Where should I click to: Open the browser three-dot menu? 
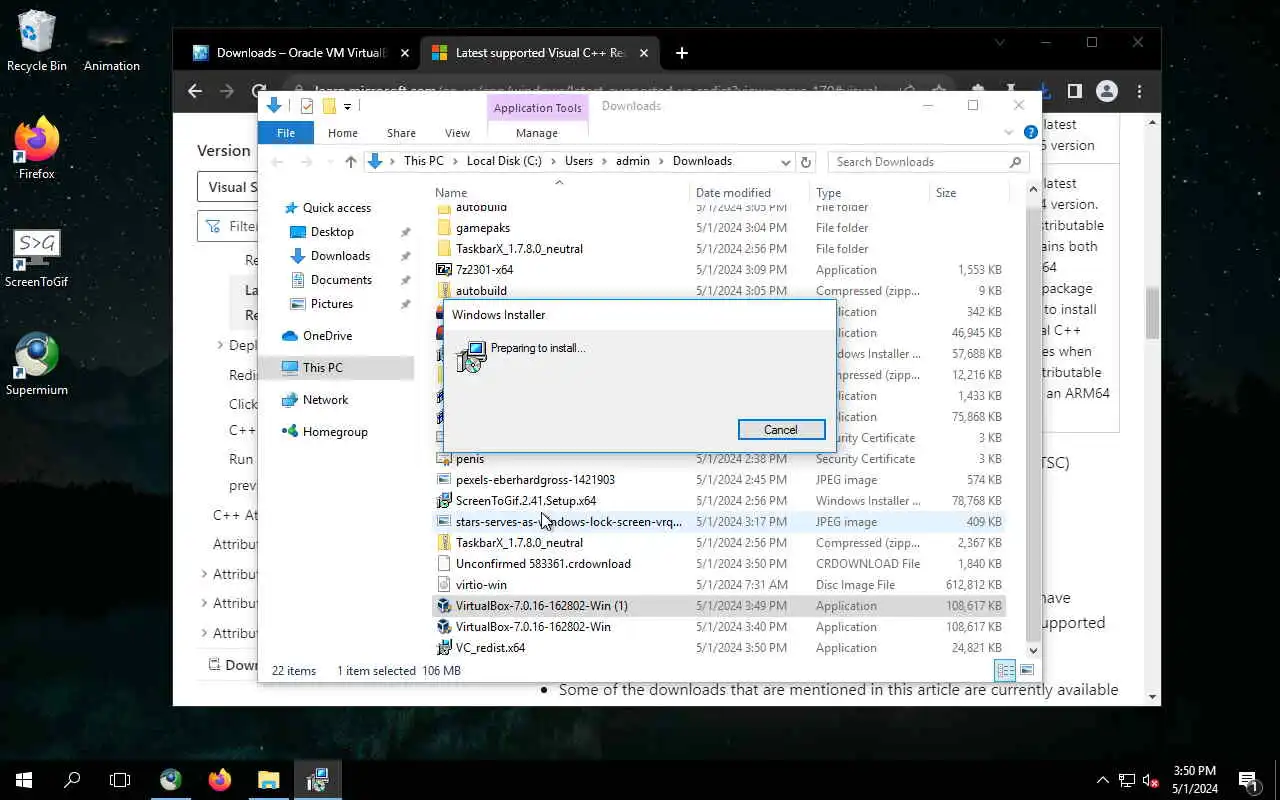(x=1139, y=91)
